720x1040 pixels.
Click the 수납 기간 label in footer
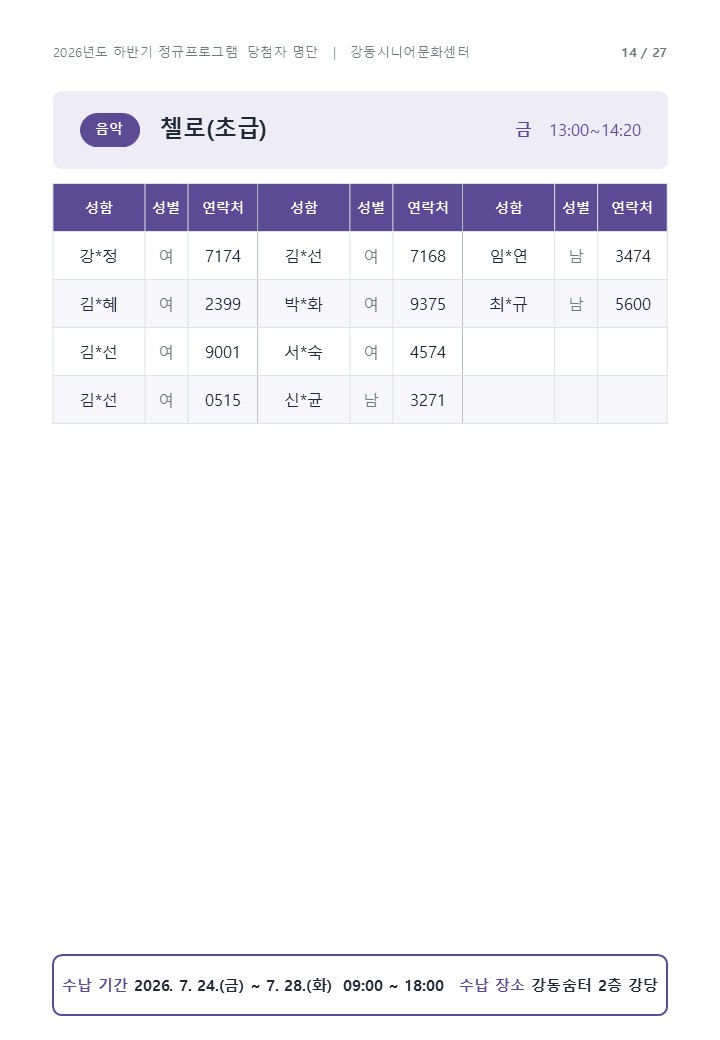[x=95, y=985]
